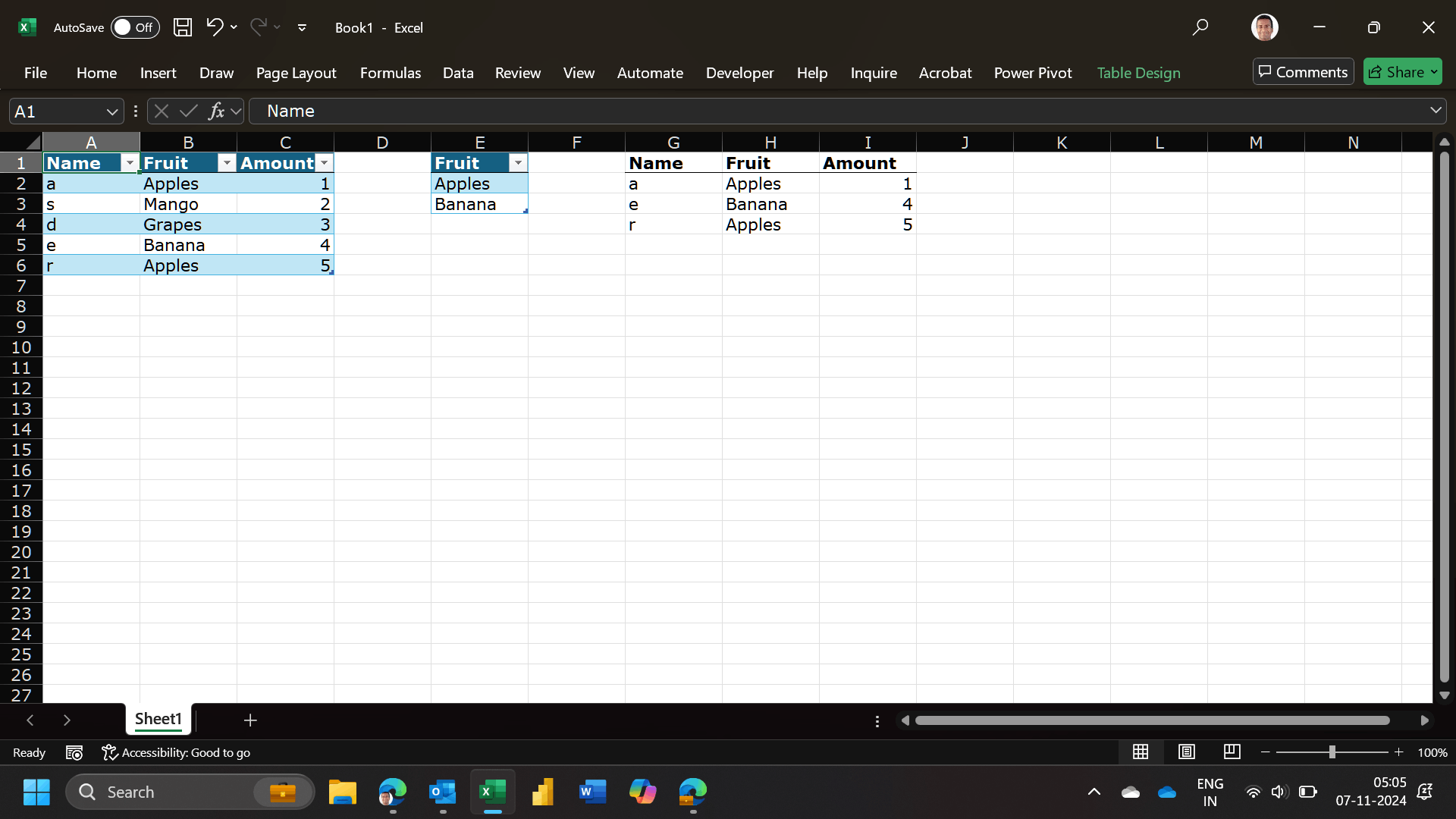
Task: Open File Explorer from taskbar
Action: 343,792
